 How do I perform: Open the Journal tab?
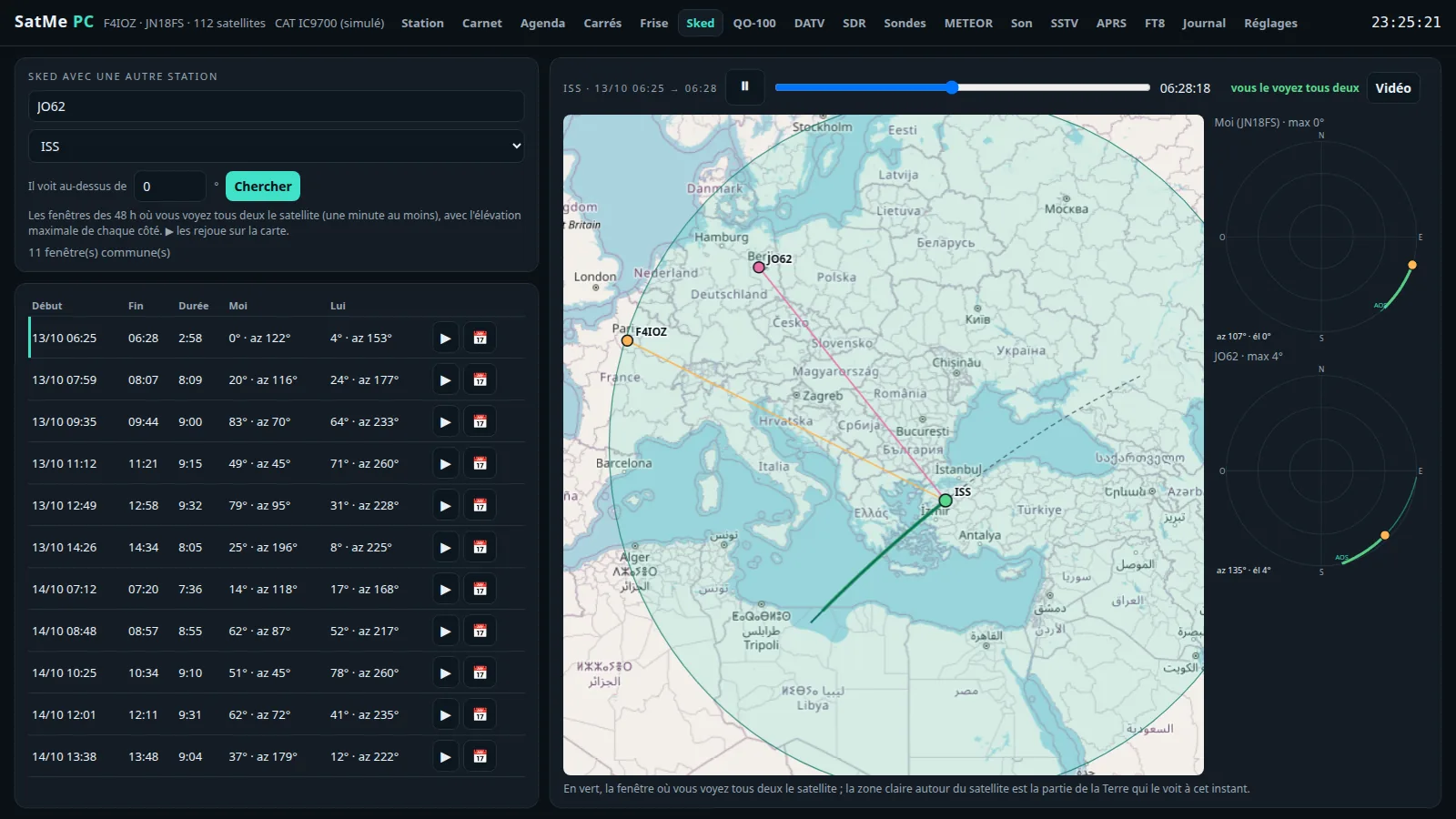click(x=1204, y=23)
